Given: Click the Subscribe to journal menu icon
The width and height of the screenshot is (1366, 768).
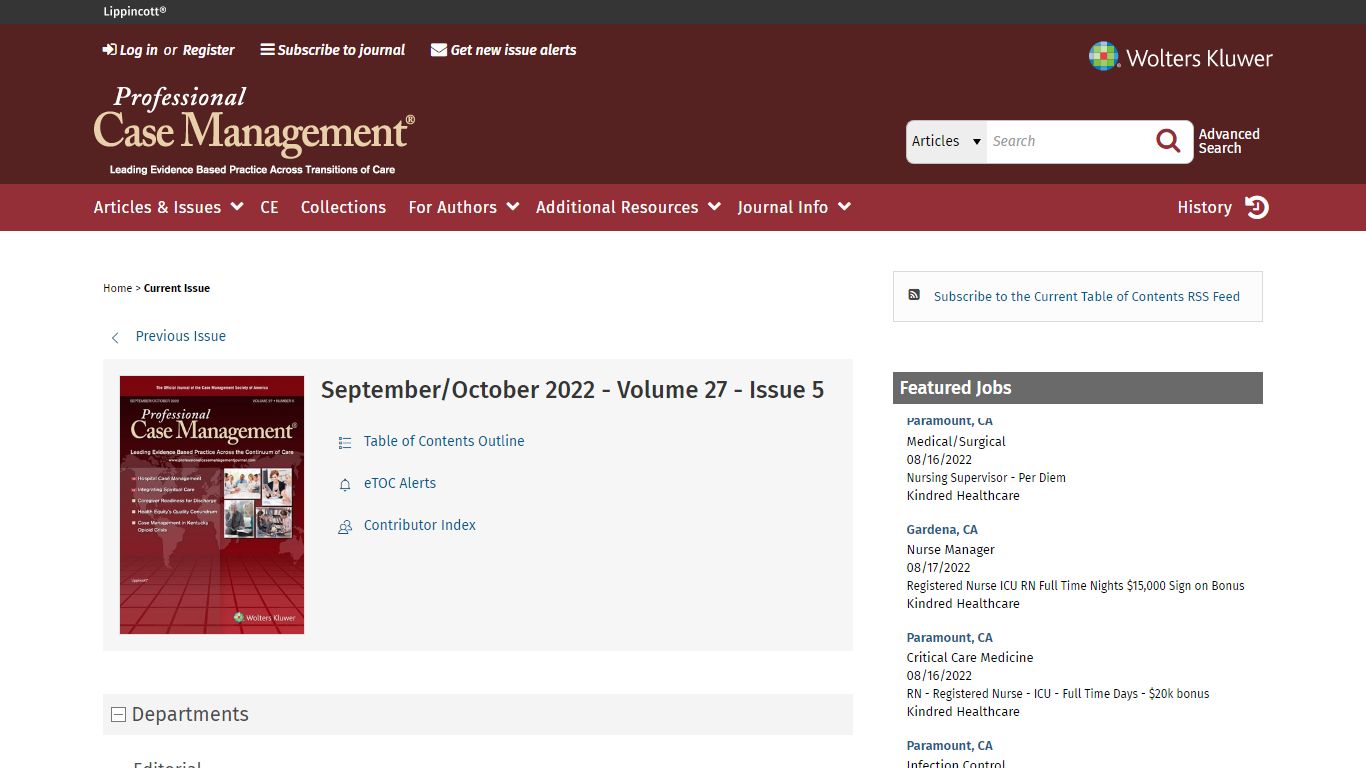Looking at the screenshot, I should click(267, 50).
